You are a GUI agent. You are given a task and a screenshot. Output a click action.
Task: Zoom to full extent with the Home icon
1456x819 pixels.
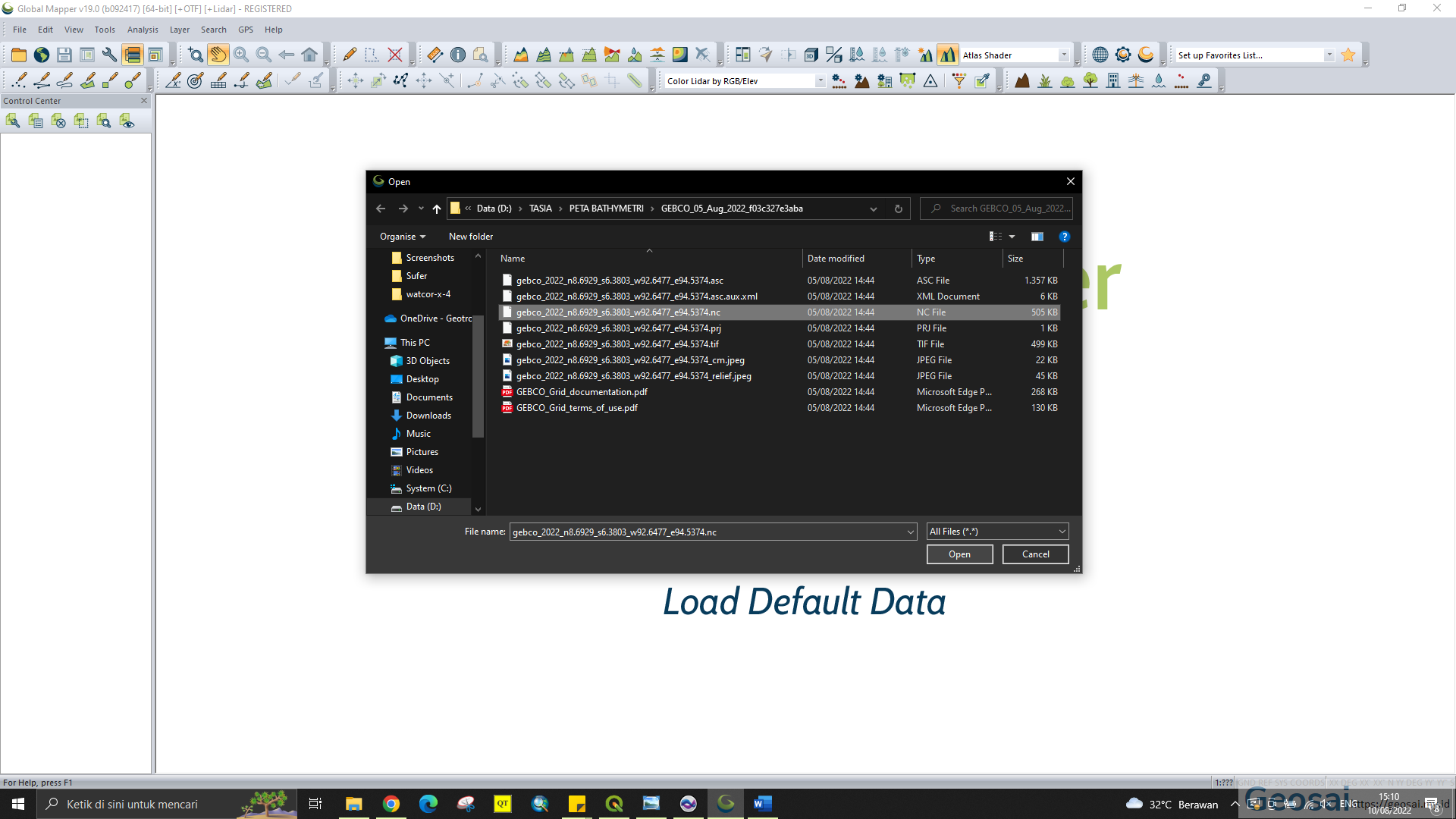(309, 54)
